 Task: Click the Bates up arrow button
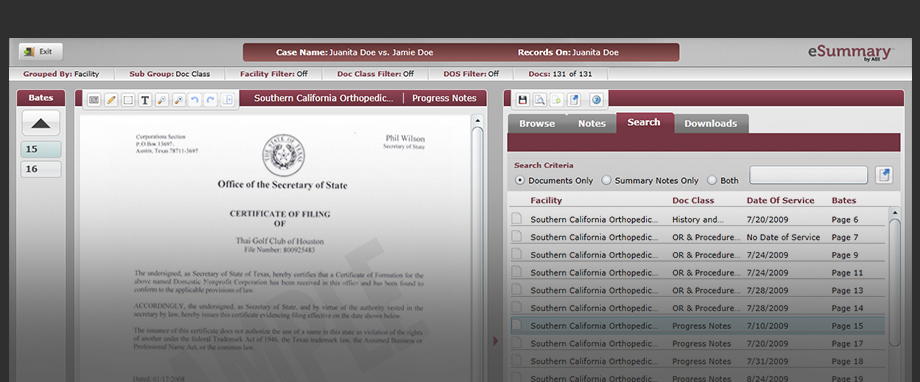click(x=41, y=123)
